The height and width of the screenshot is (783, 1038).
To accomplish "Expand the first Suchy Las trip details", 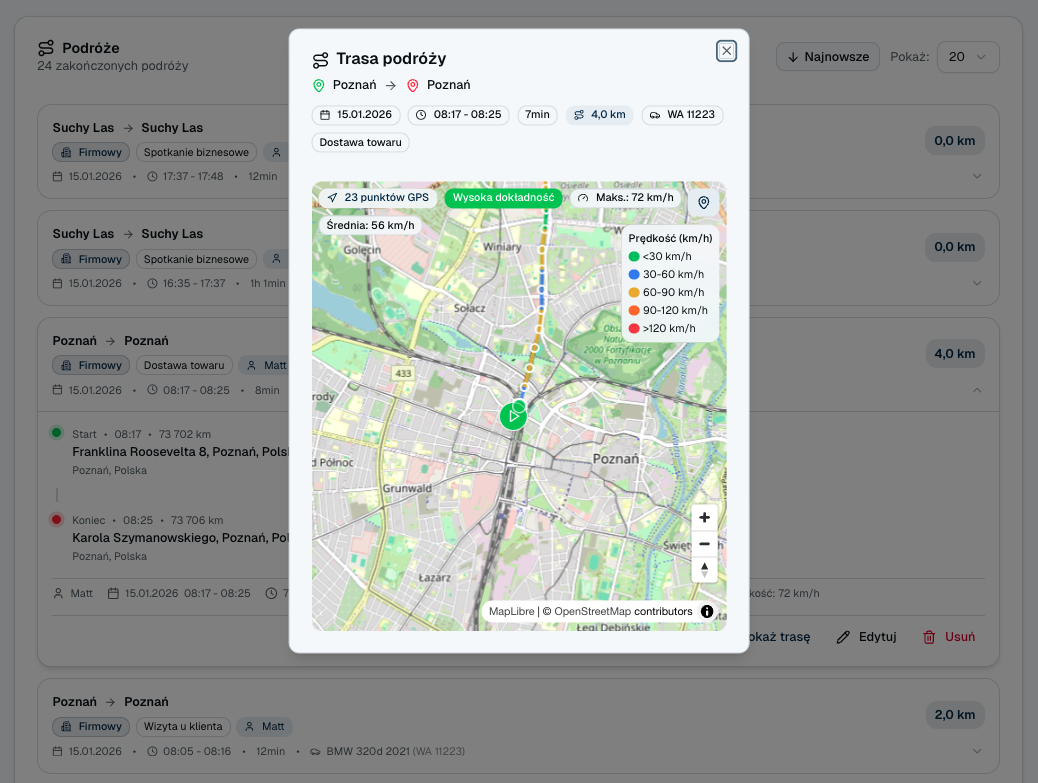I will tap(977, 175).
